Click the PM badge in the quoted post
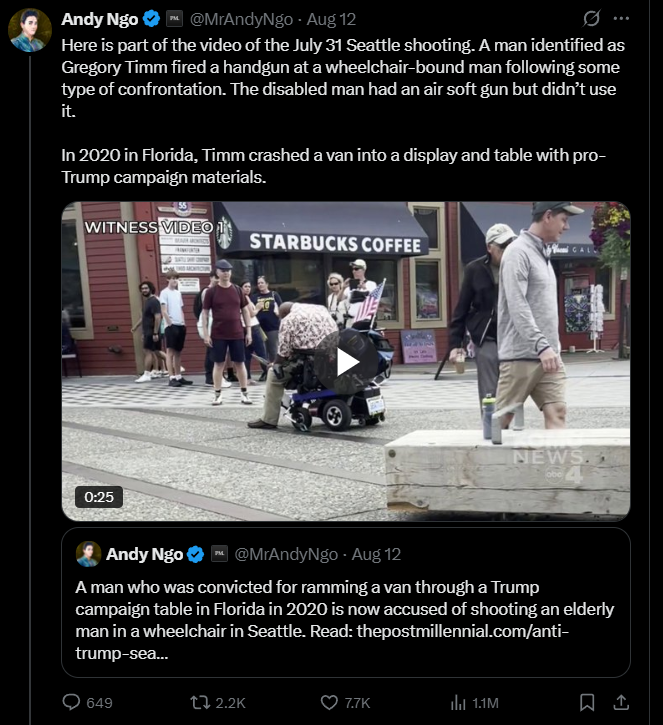663x725 pixels. coord(219,553)
